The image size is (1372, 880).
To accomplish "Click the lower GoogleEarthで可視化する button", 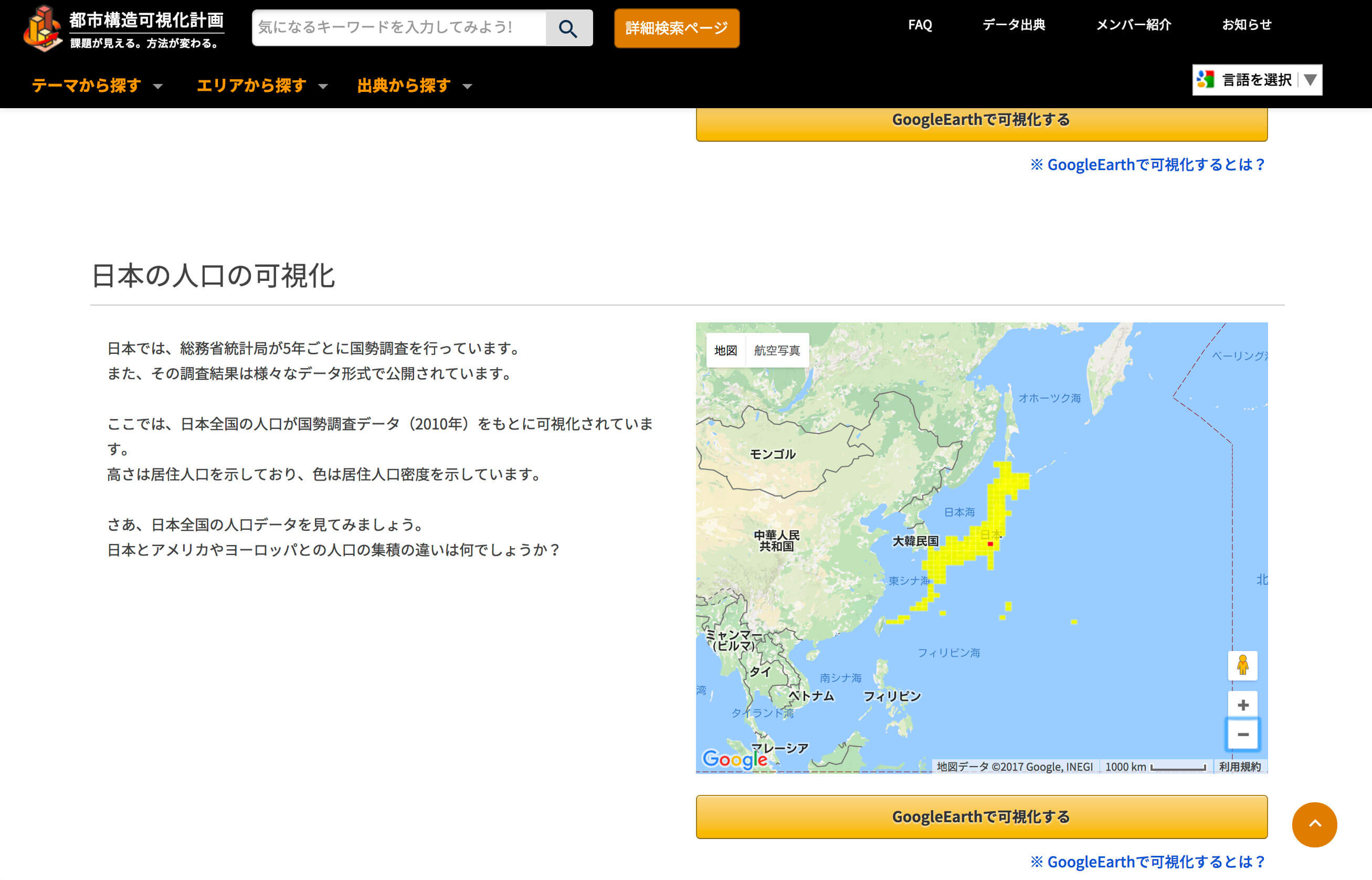I will pyautogui.click(x=981, y=817).
